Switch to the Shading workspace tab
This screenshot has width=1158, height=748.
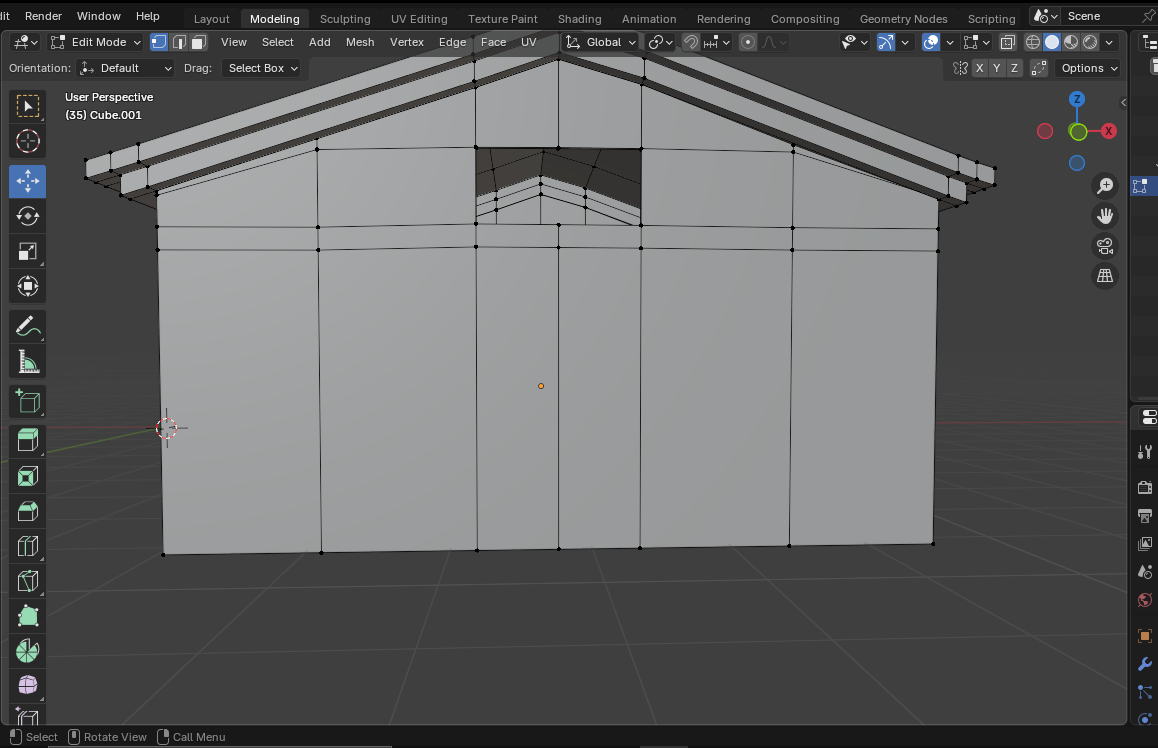coord(579,18)
